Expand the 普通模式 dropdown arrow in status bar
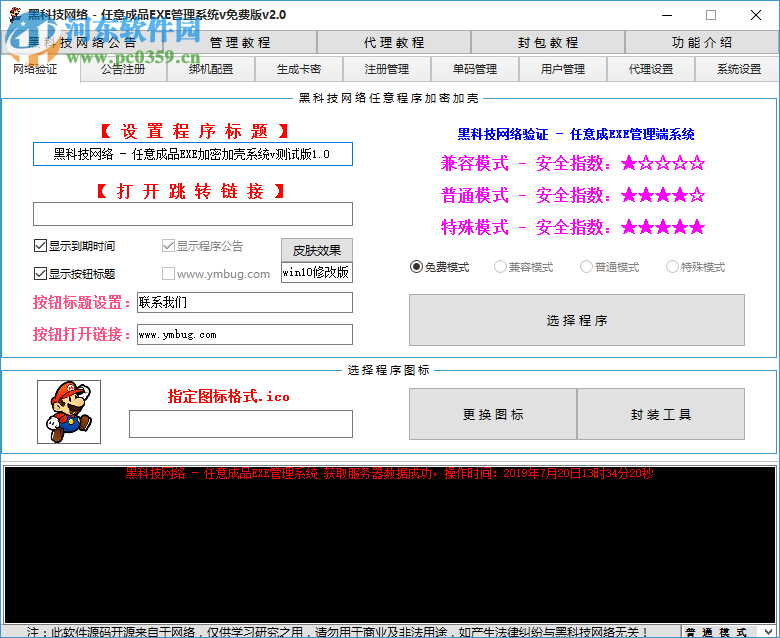780x638 pixels. [x=769, y=632]
